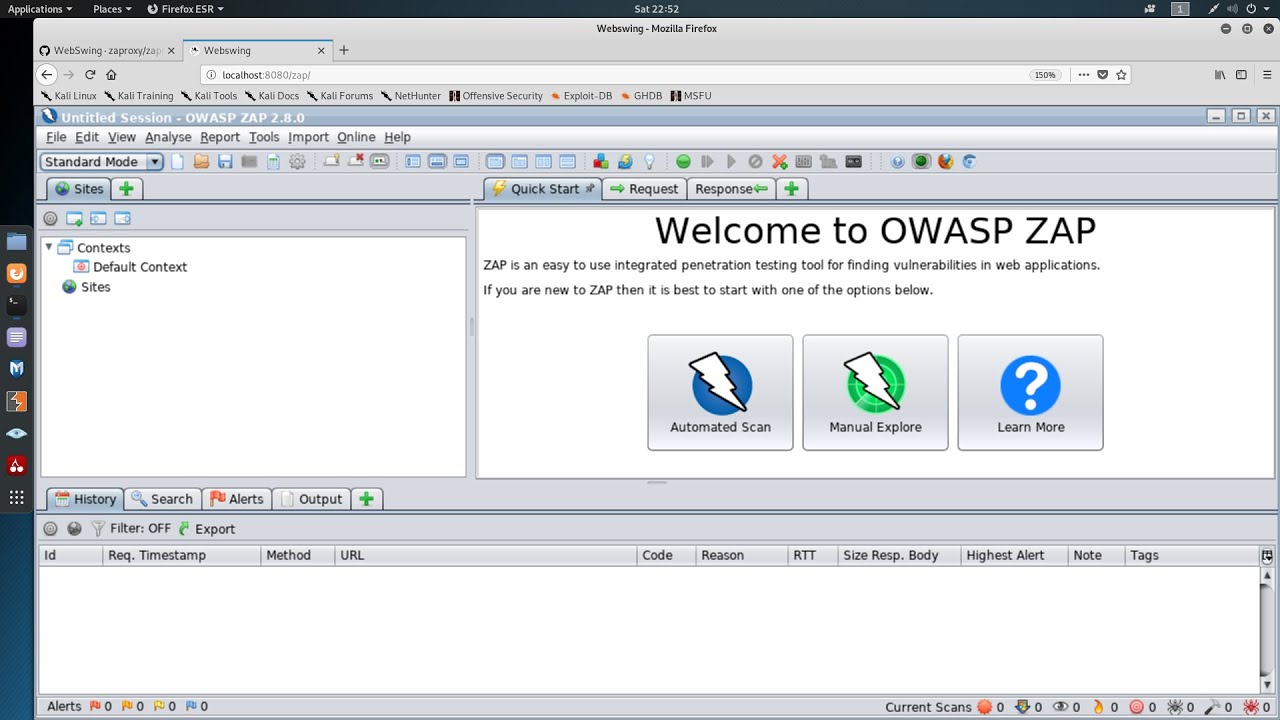Screen dimensions: 1280x720
Task: Click the Export button in History panel
Action: 206,529
